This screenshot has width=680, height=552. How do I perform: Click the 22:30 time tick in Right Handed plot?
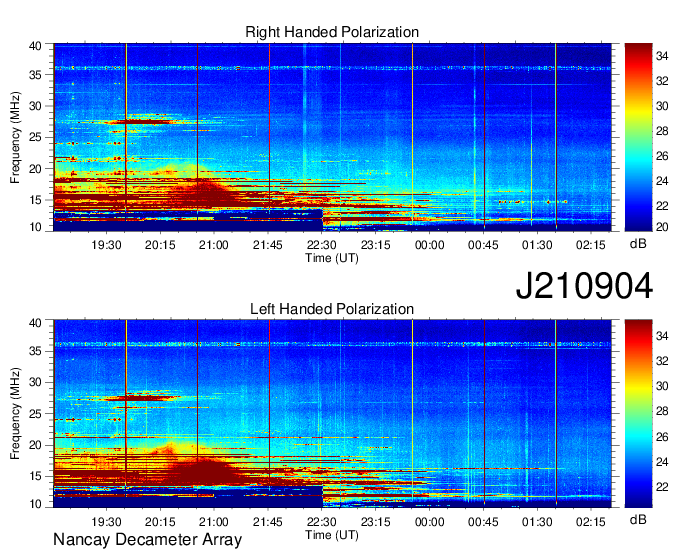point(322,245)
